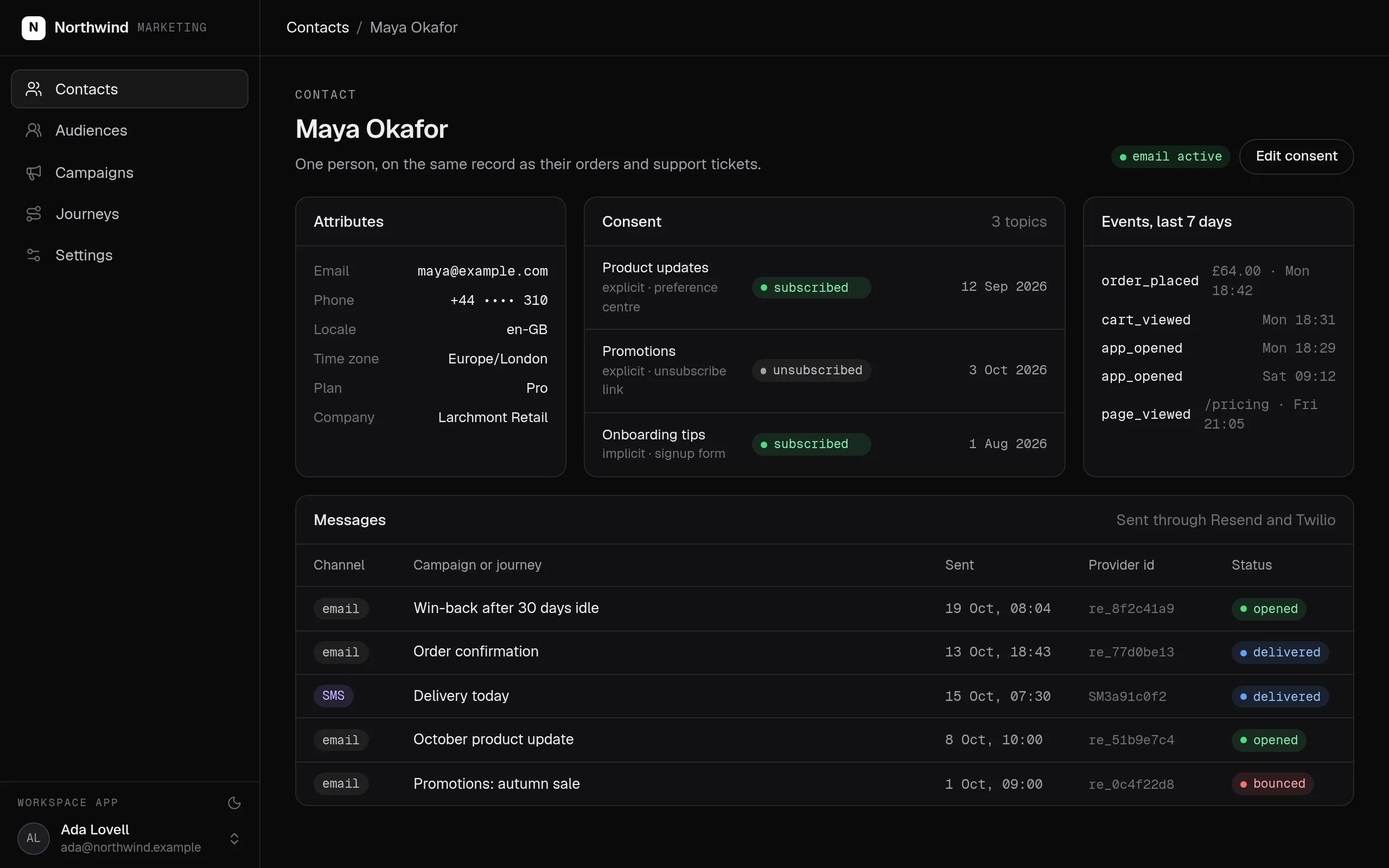The width and height of the screenshot is (1389, 868).
Task: Click the Journeys route icon
Action: 34,214
